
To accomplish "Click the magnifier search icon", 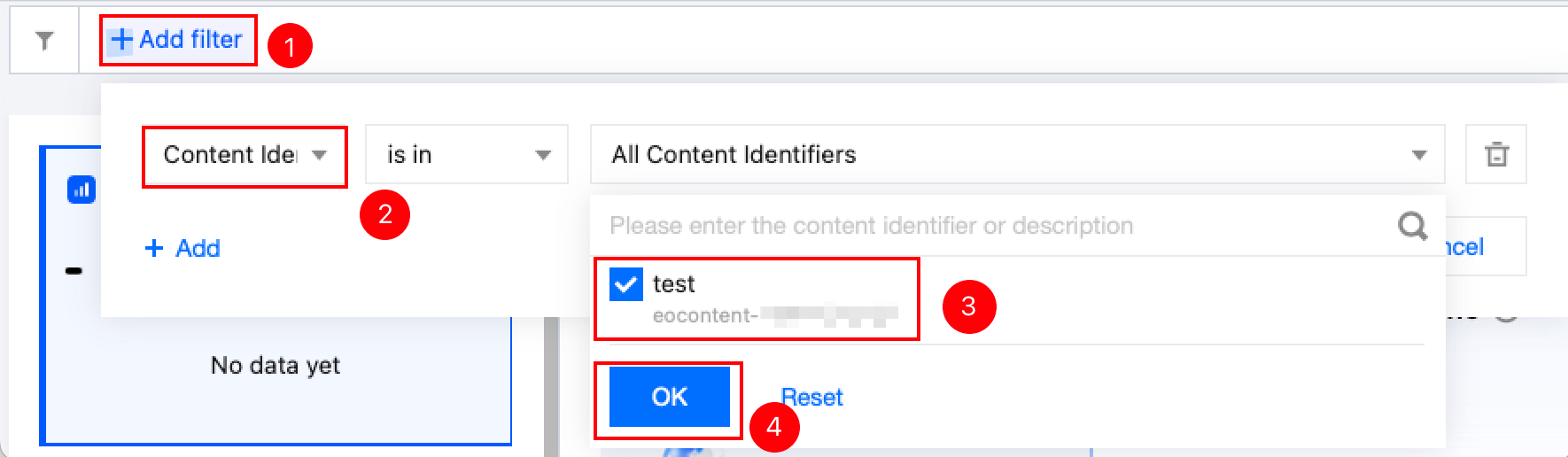I will (x=1412, y=226).
